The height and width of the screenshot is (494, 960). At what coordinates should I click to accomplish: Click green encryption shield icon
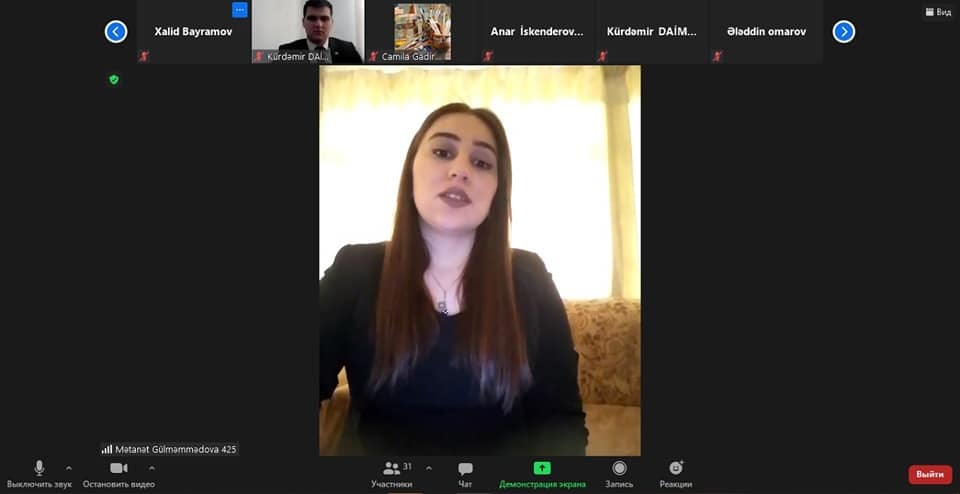coord(114,79)
